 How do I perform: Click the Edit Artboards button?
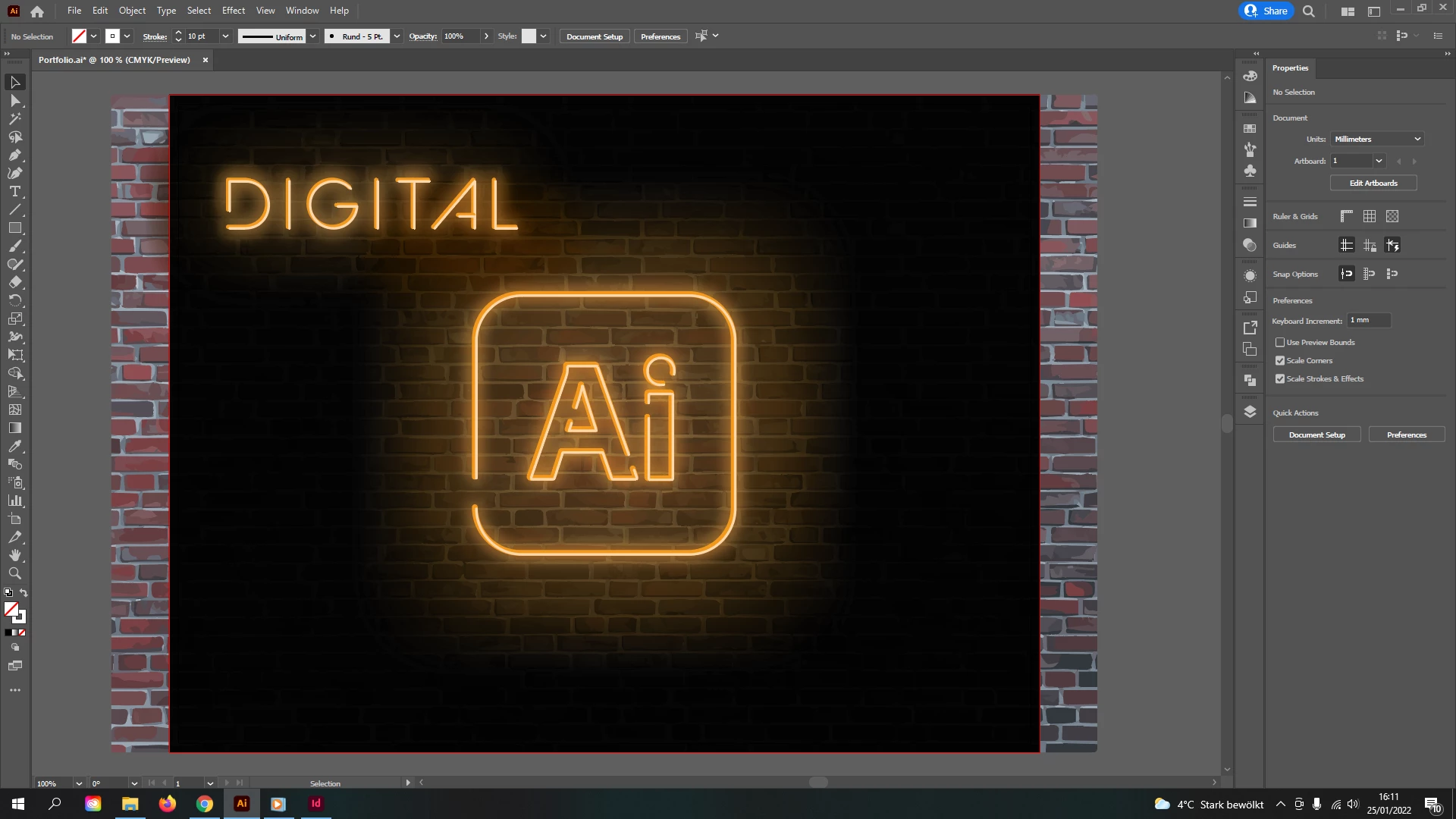pyautogui.click(x=1373, y=183)
